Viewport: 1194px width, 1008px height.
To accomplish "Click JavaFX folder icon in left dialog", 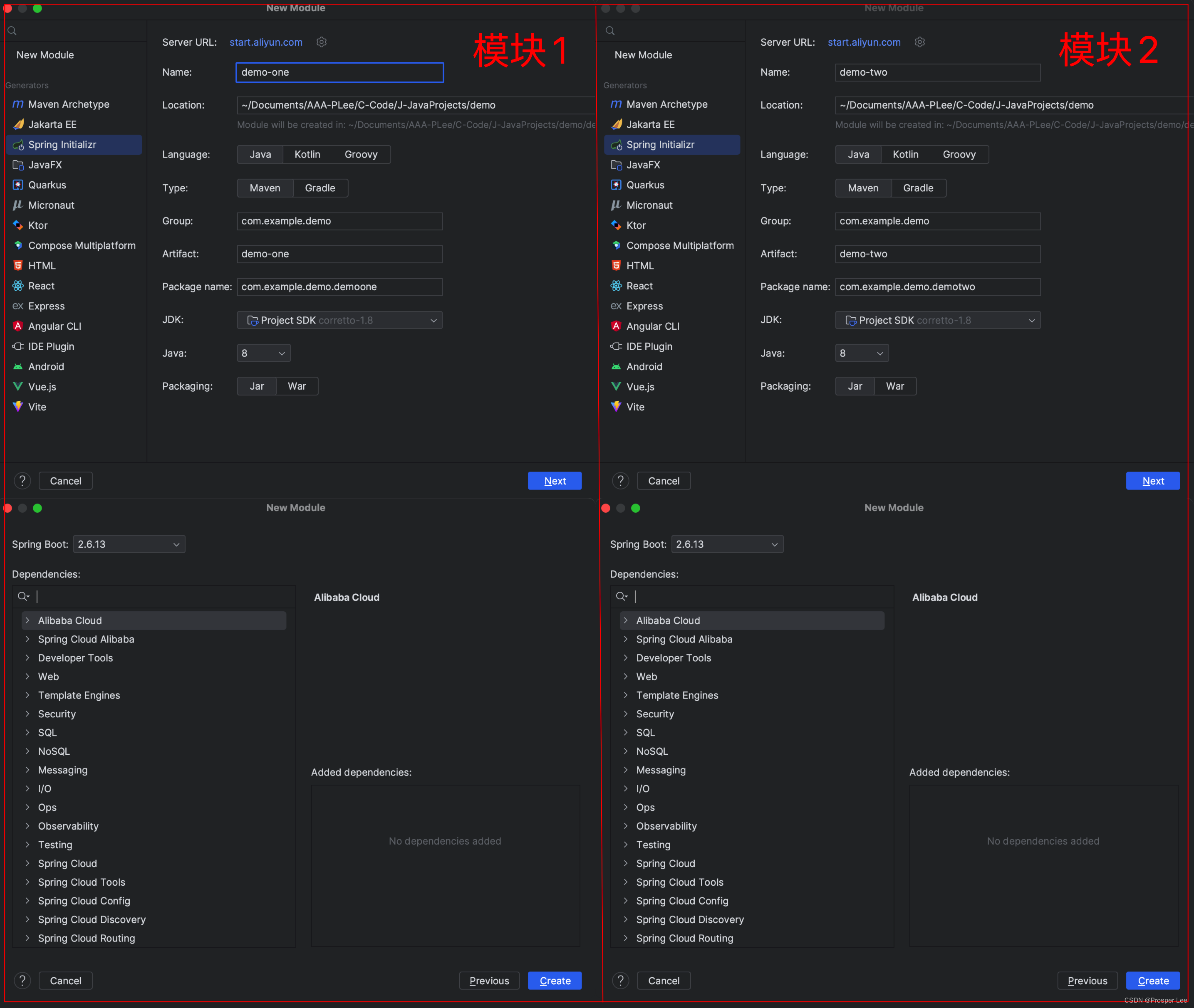I will click(18, 165).
